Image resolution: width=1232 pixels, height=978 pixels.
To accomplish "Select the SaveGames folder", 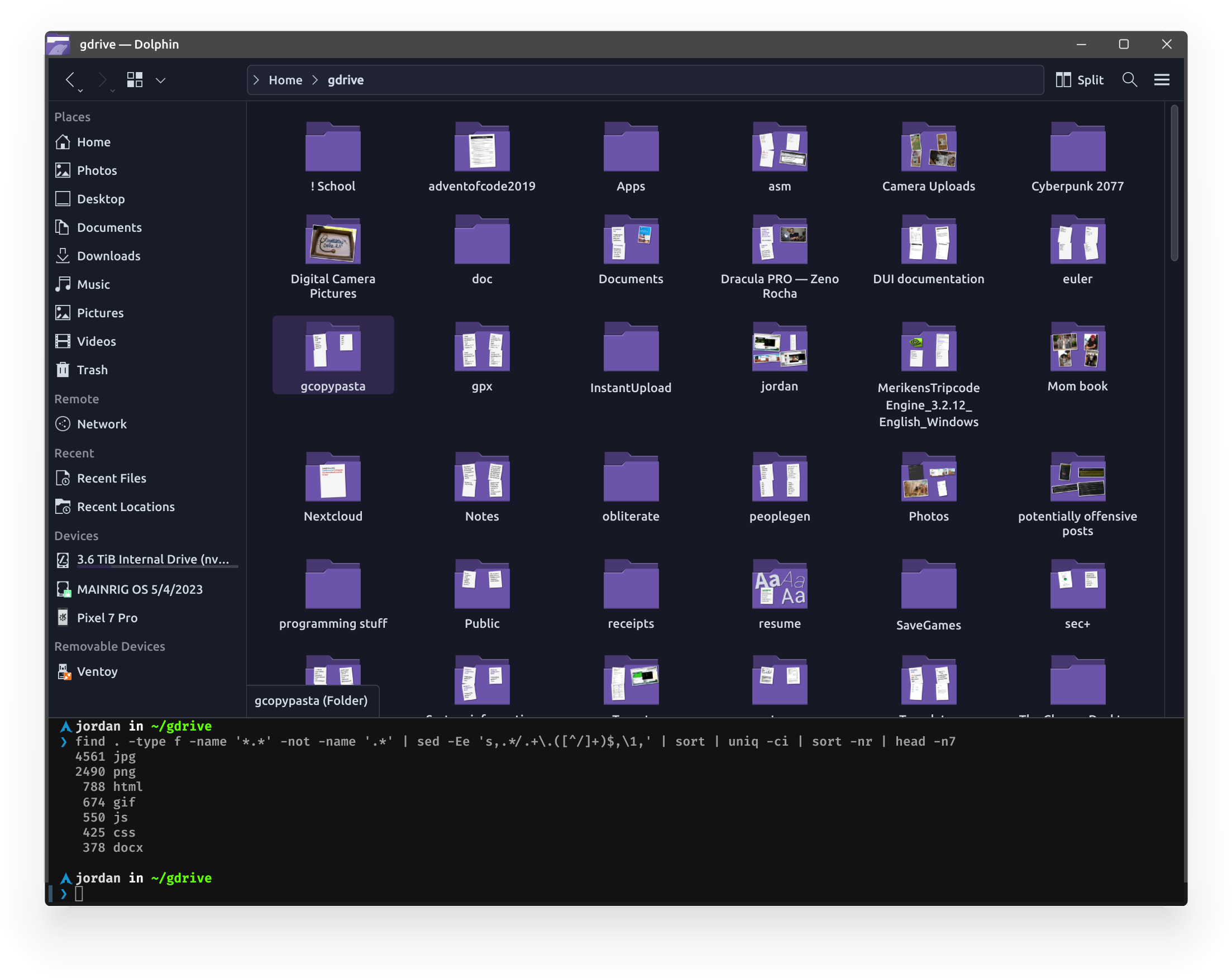I will pyautogui.click(x=929, y=595).
